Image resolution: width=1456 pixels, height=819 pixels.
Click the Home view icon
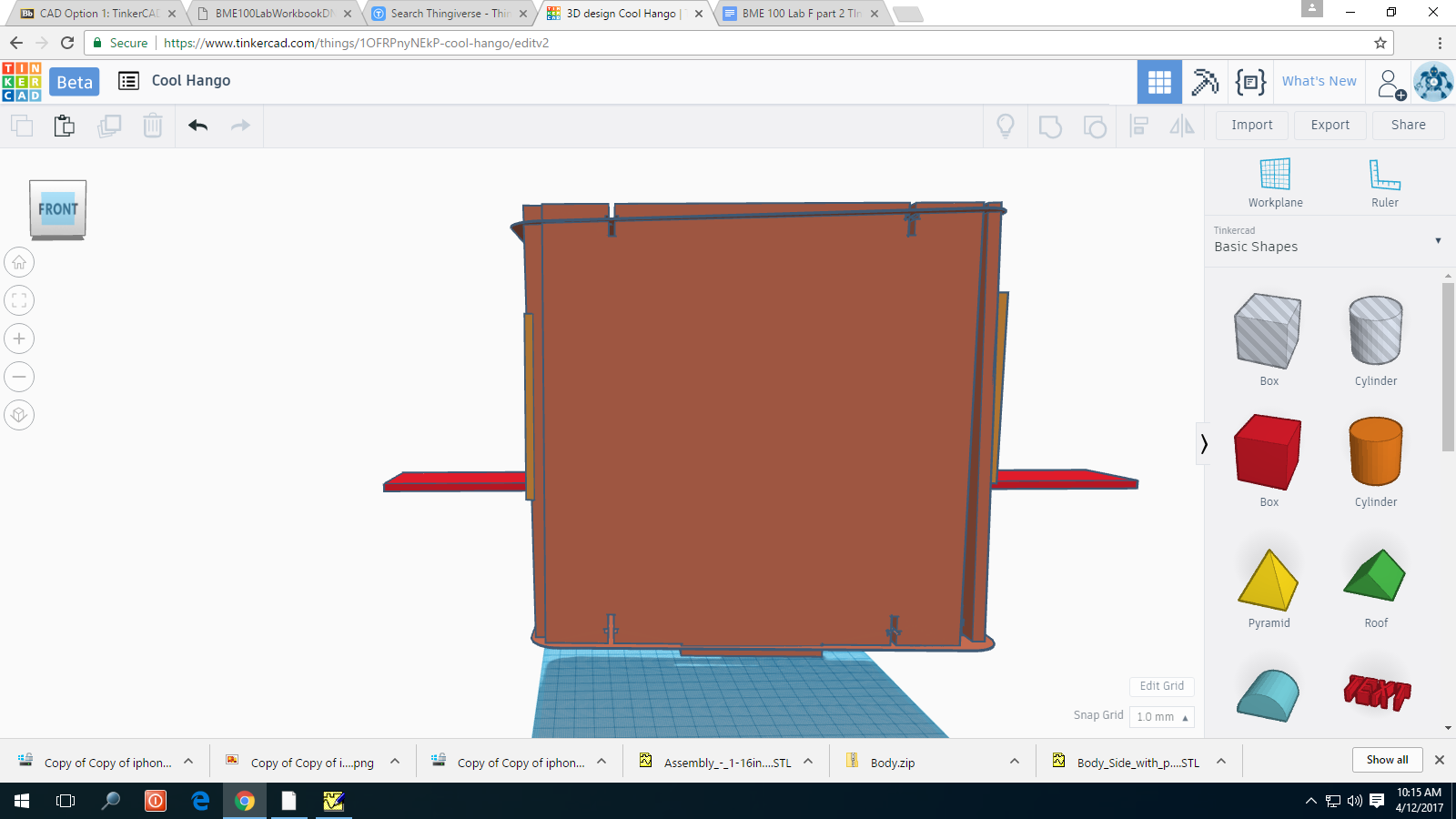pyautogui.click(x=19, y=263)
